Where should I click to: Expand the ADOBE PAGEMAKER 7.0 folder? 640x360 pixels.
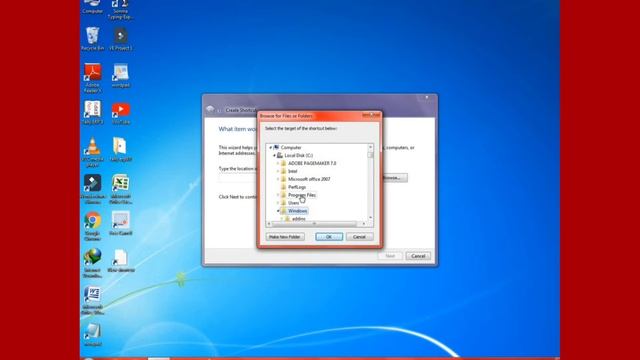278,163
